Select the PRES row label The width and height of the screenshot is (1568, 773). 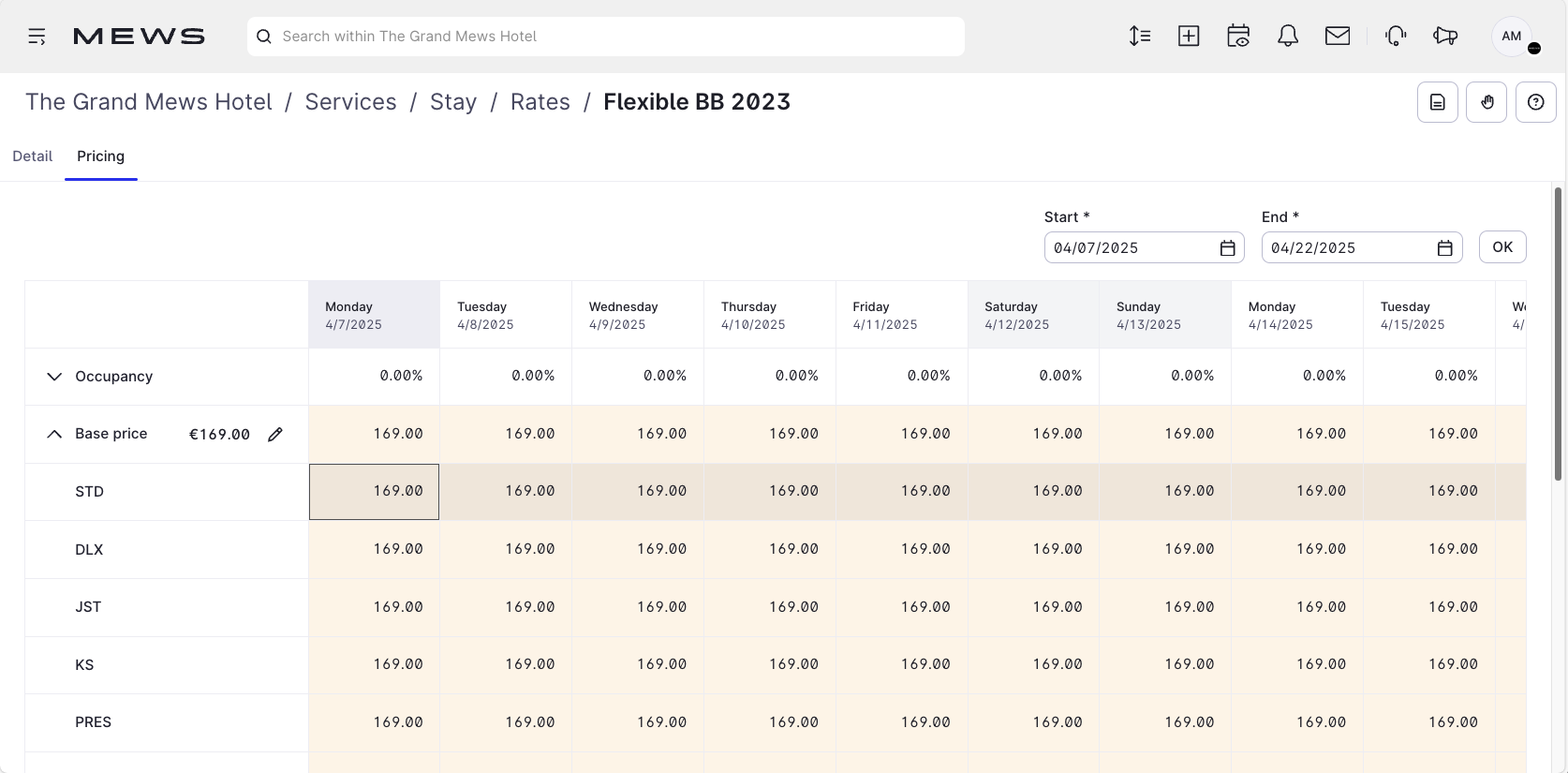click(93, 722)
